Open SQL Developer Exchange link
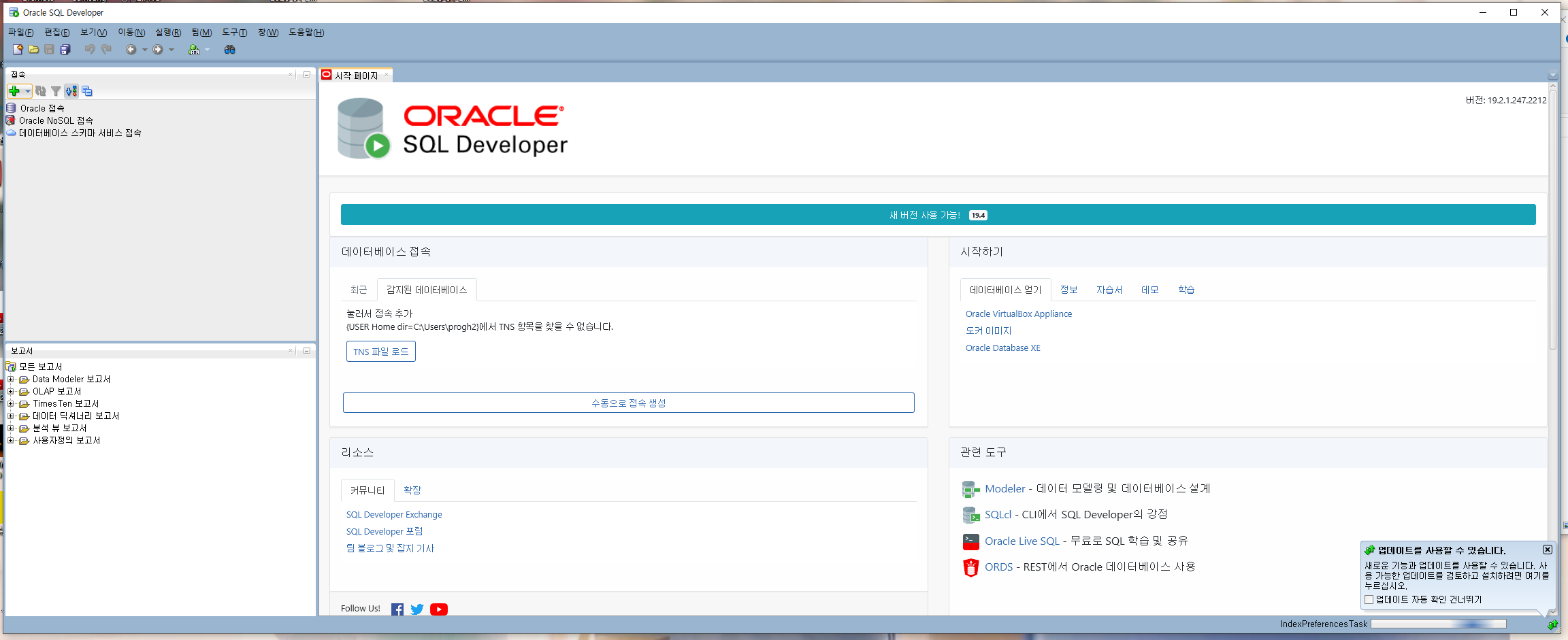The image size is (1568, 640). click(394, 515)
